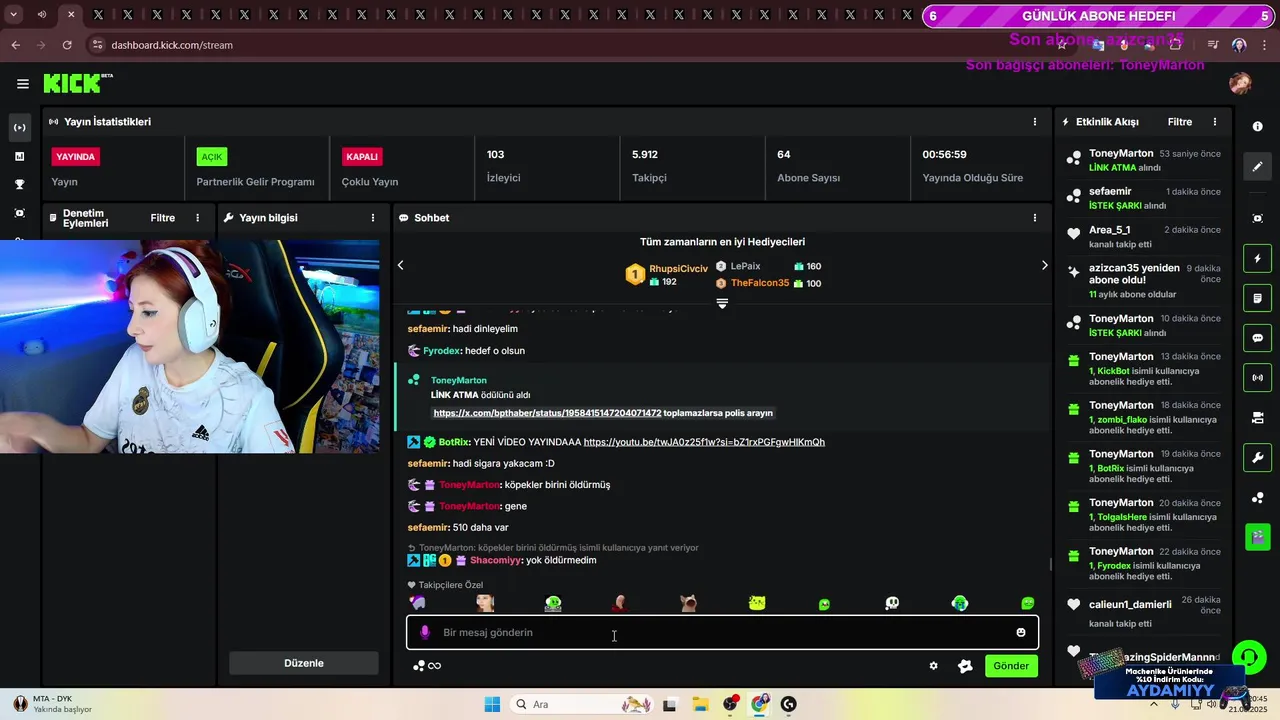Screen dimensions: 1280x720
Task: Click the badge icon next to Gönder
Action: pyautogui.click(x=965, y=666)
